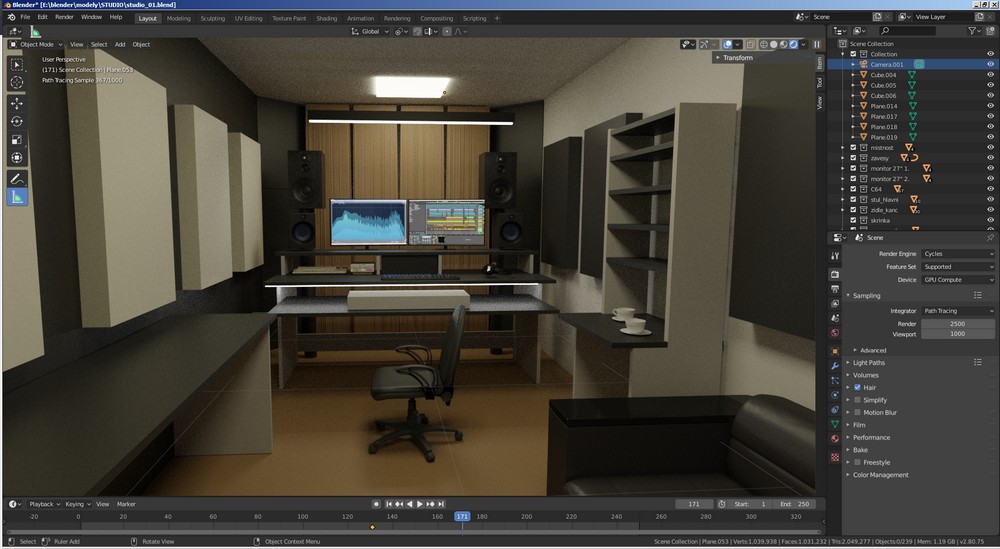Pick the 3D Cursor tool
This screenshot has height=549, width=1000.
click(17, 82)
